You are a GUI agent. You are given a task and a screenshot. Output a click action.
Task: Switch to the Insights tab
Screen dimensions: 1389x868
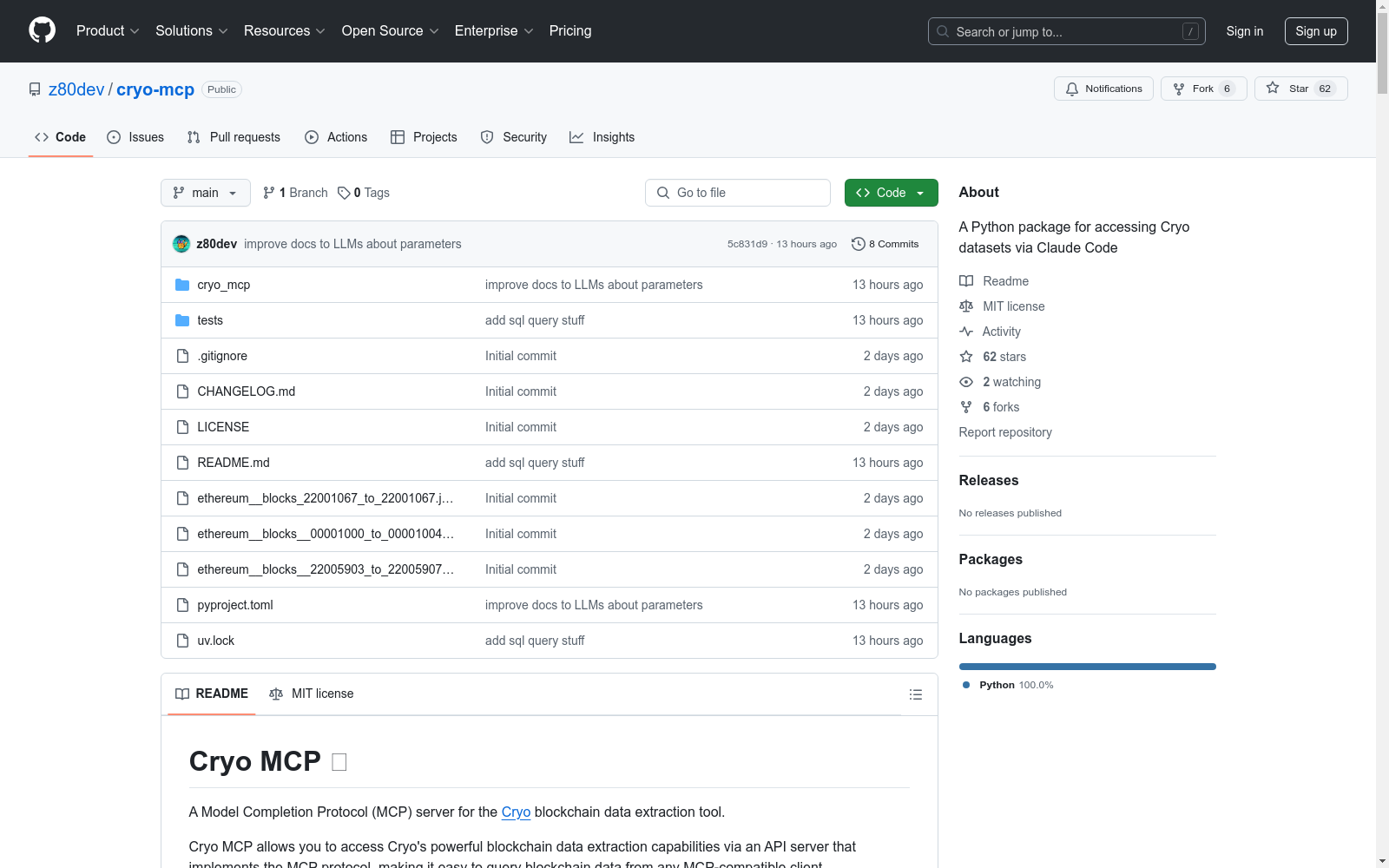(x=602, y=137)
